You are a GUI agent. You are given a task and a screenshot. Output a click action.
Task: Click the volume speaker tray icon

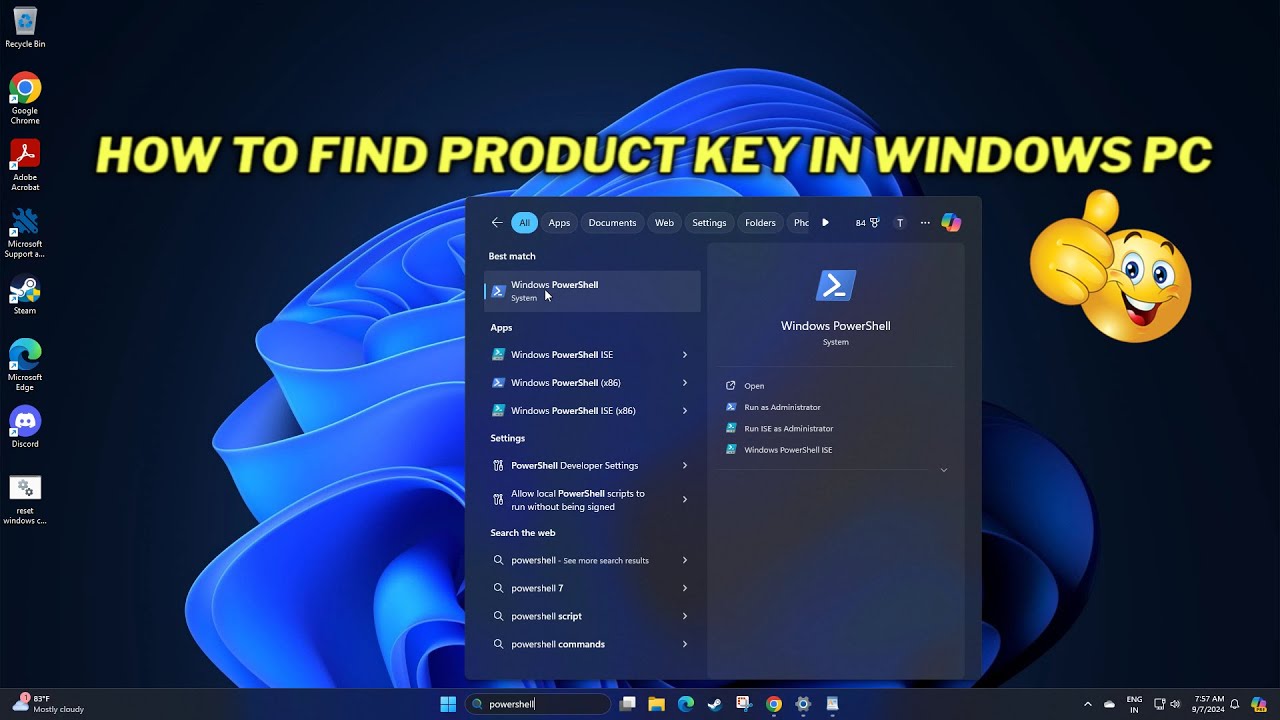1174,704
